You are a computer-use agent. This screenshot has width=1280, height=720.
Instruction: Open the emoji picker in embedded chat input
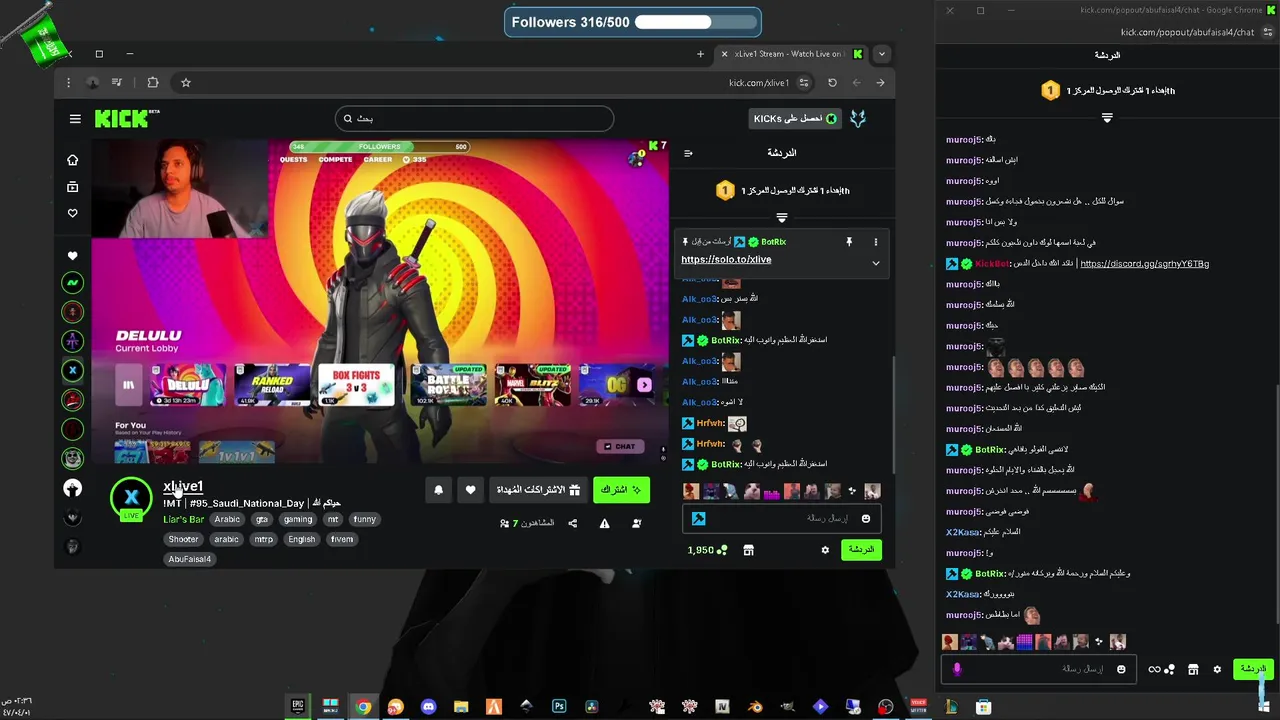point(866,518)
